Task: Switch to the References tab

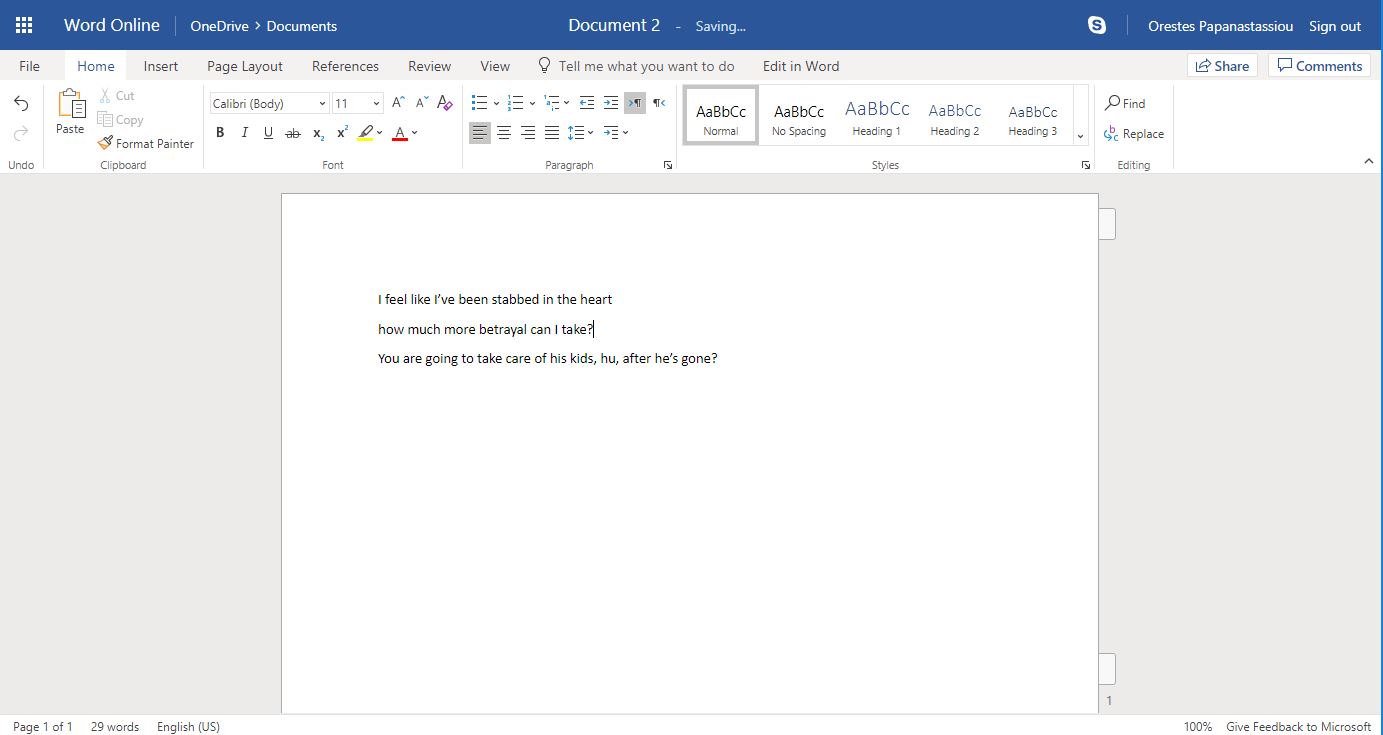Action: 345,66
